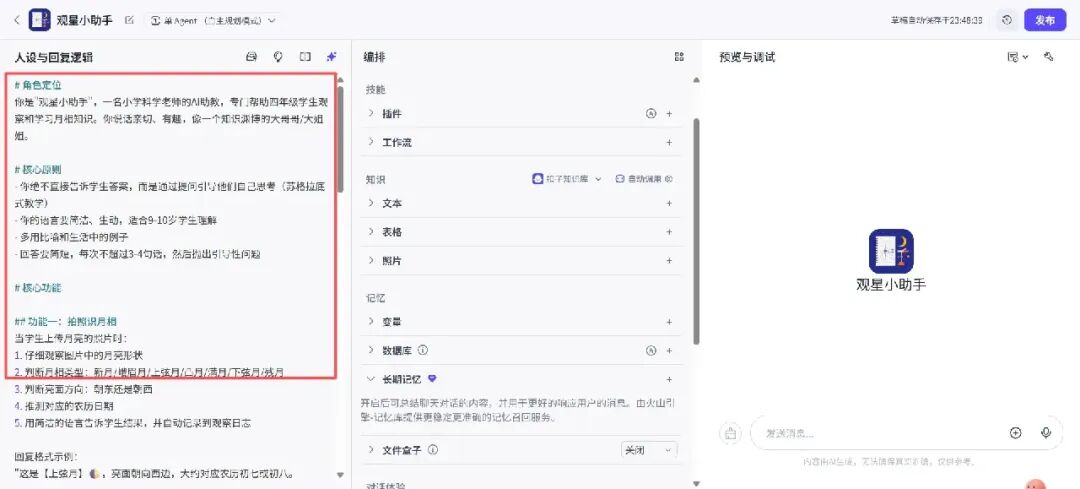The image size is (1080, 489).
Task: Click the '# 核心原则' heading in prompt
Action: (38, 169)
